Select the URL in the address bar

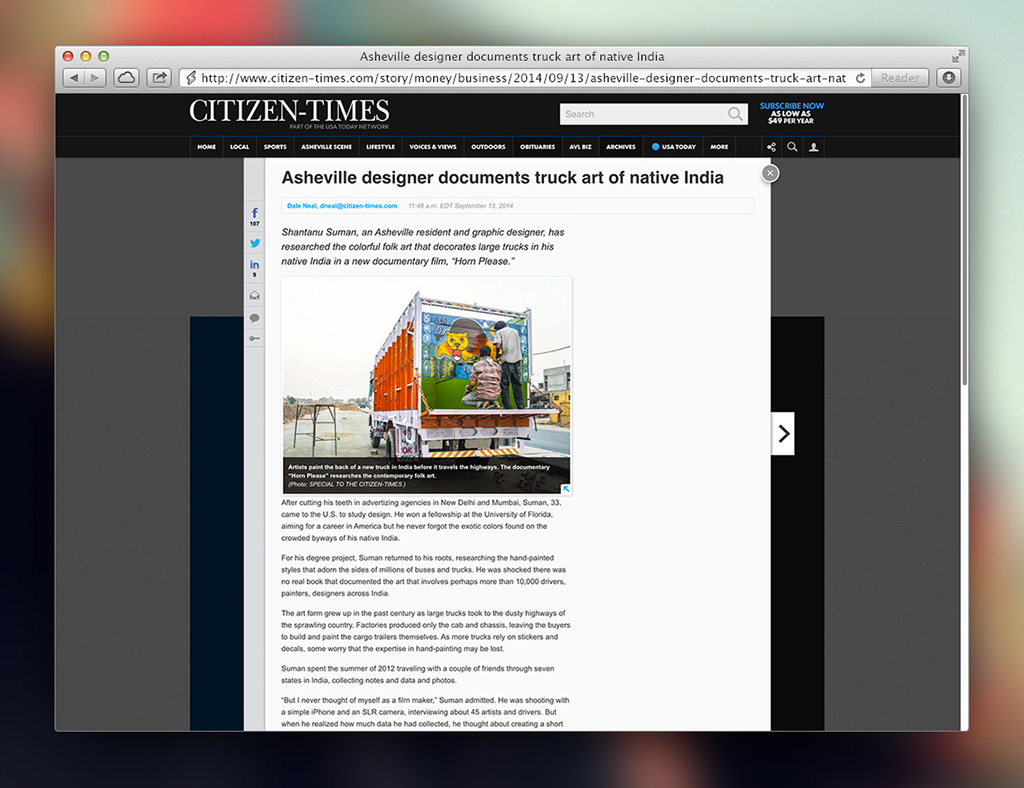[522, 78]
